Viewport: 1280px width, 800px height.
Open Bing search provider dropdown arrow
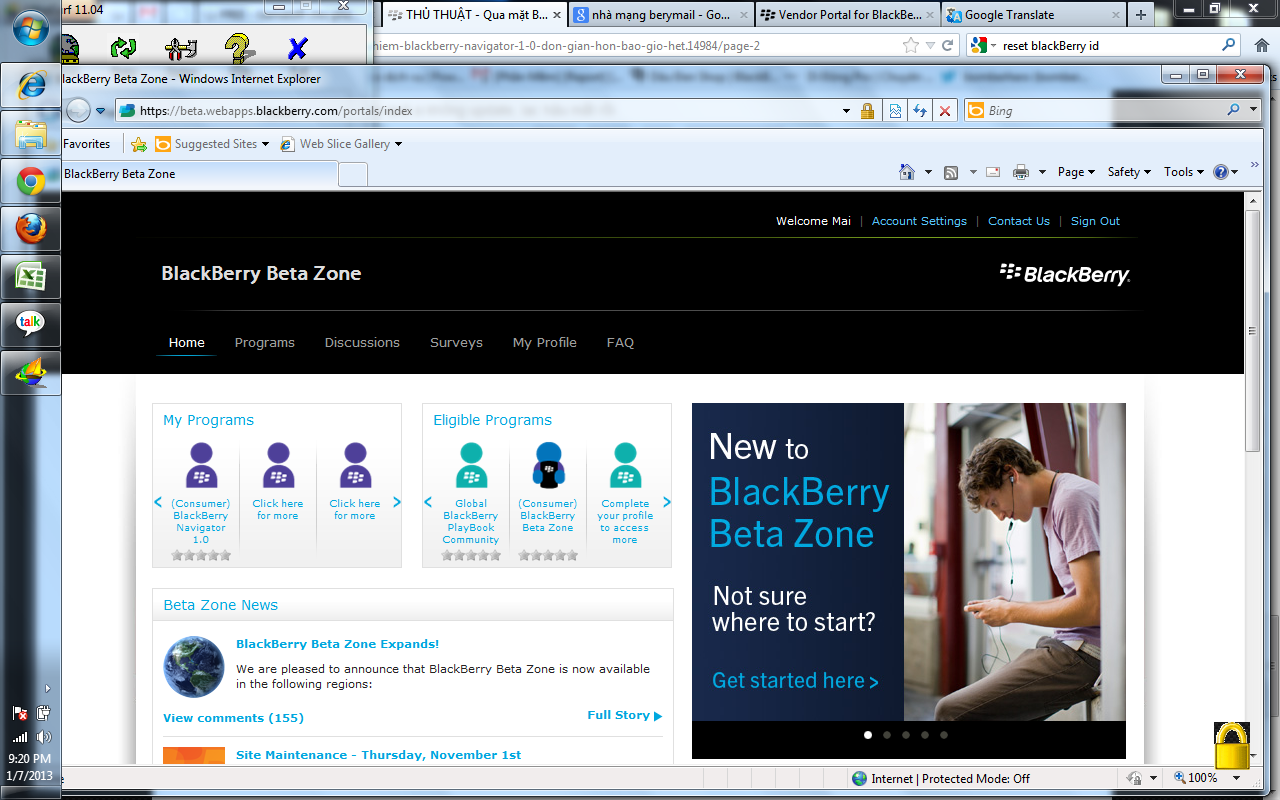(1254, 111)
